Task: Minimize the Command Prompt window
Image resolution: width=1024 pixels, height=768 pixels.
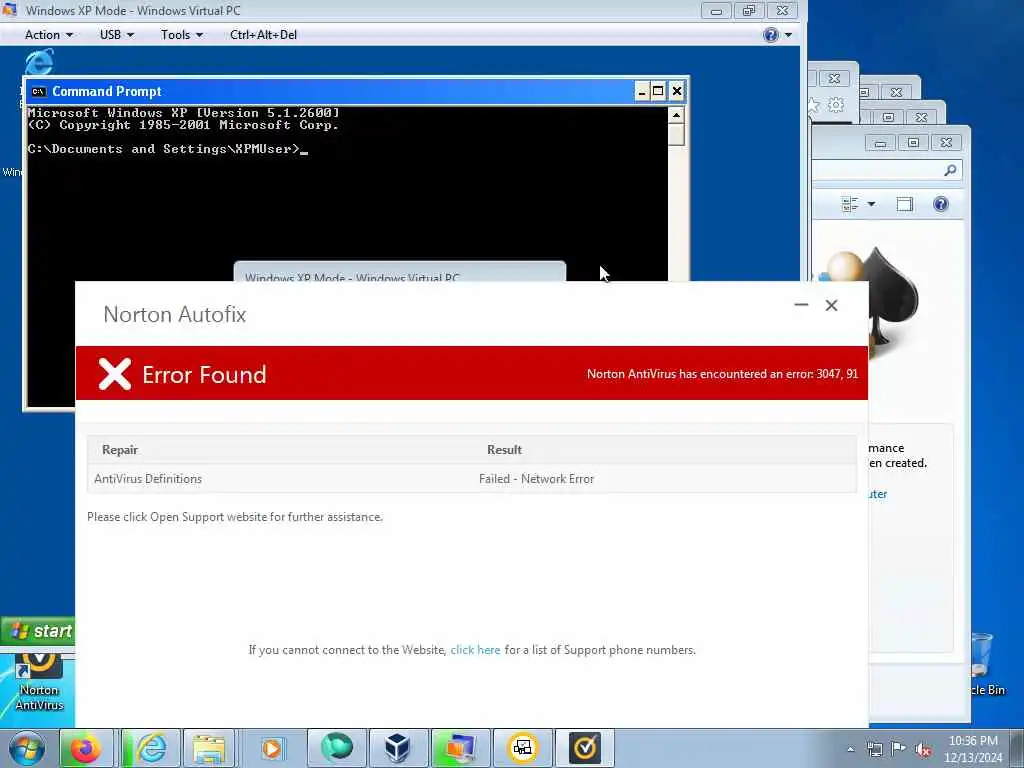Action: (x=641, y=91)
